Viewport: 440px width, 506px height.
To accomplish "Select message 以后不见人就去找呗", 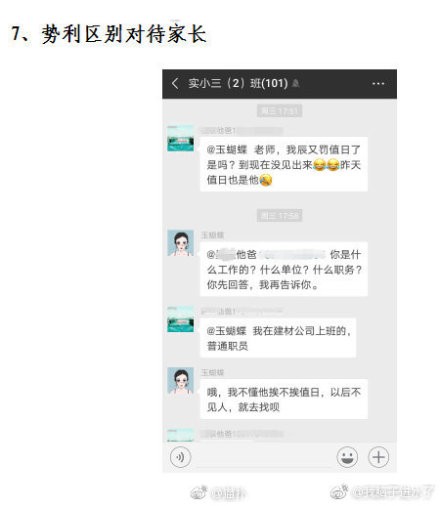I will point(284,399).
